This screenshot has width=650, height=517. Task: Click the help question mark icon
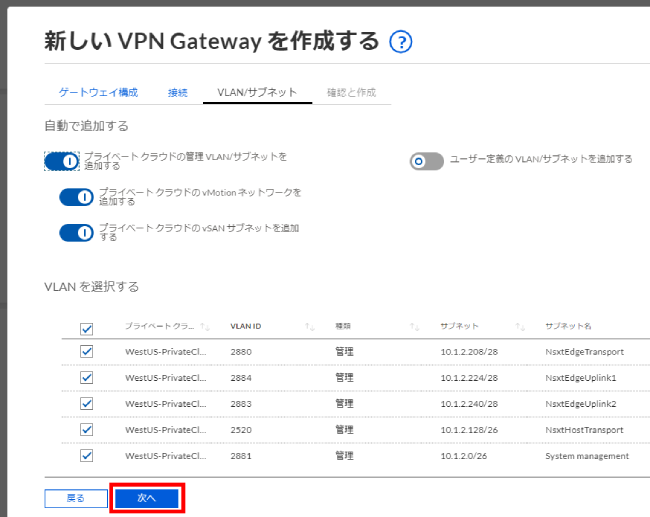(x=401, y=42)
